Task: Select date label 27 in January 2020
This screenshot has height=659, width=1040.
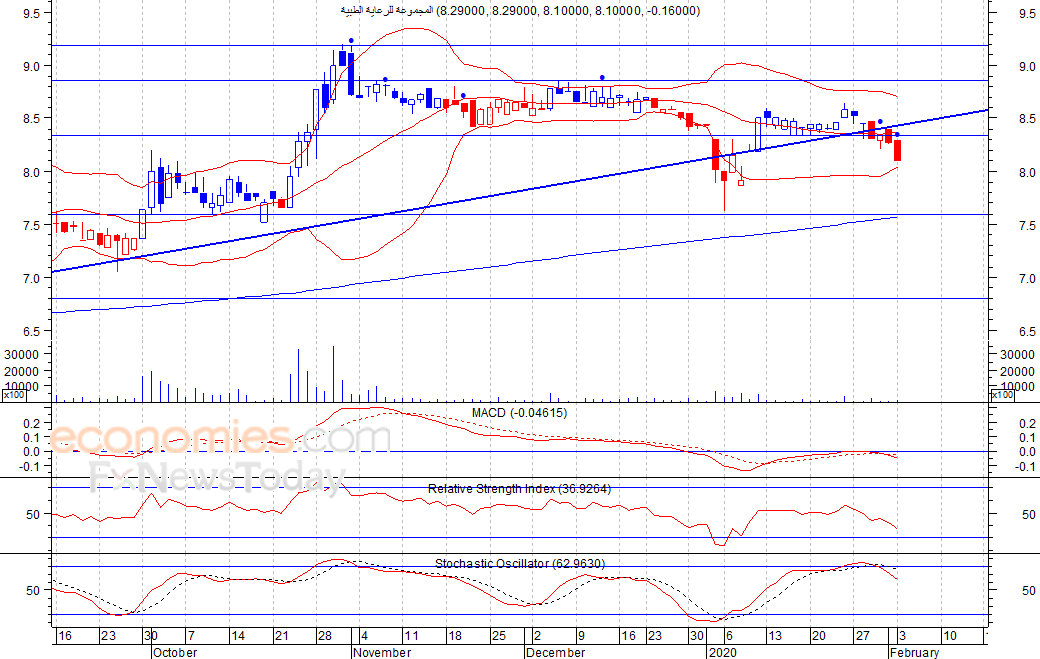Action: (x=862, y=636)
